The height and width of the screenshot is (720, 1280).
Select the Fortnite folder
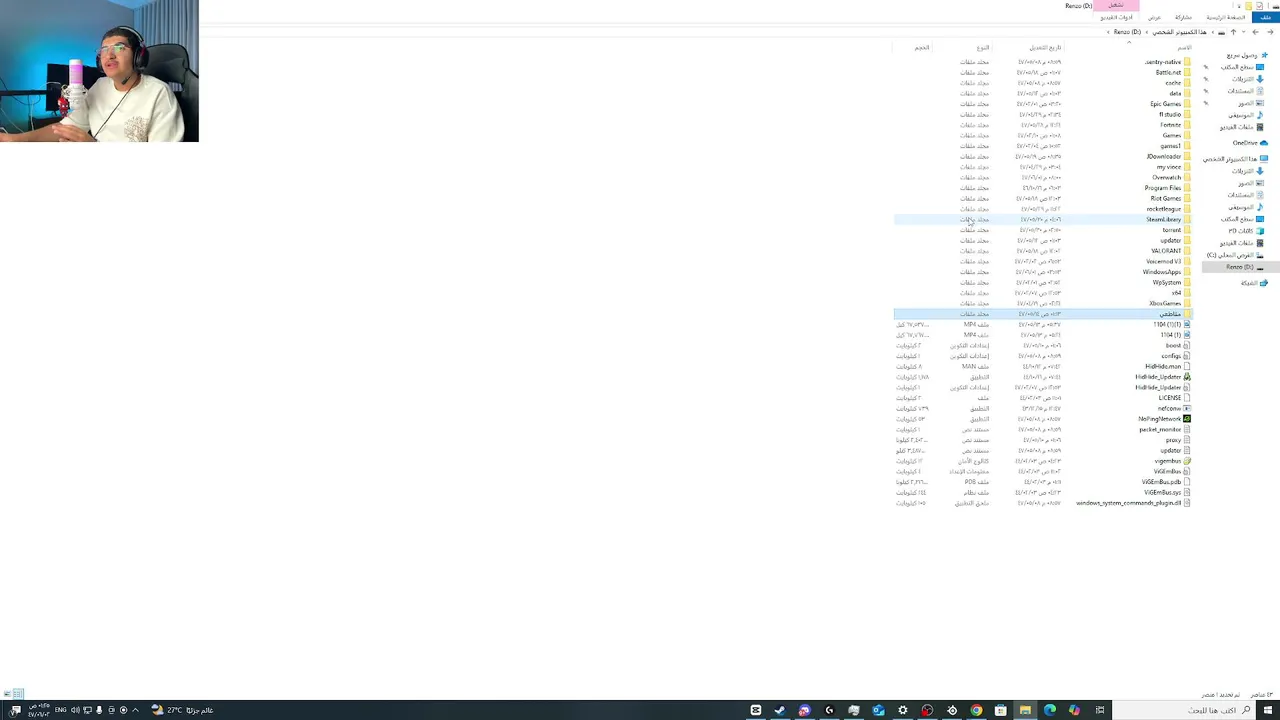click(1170, 125)
